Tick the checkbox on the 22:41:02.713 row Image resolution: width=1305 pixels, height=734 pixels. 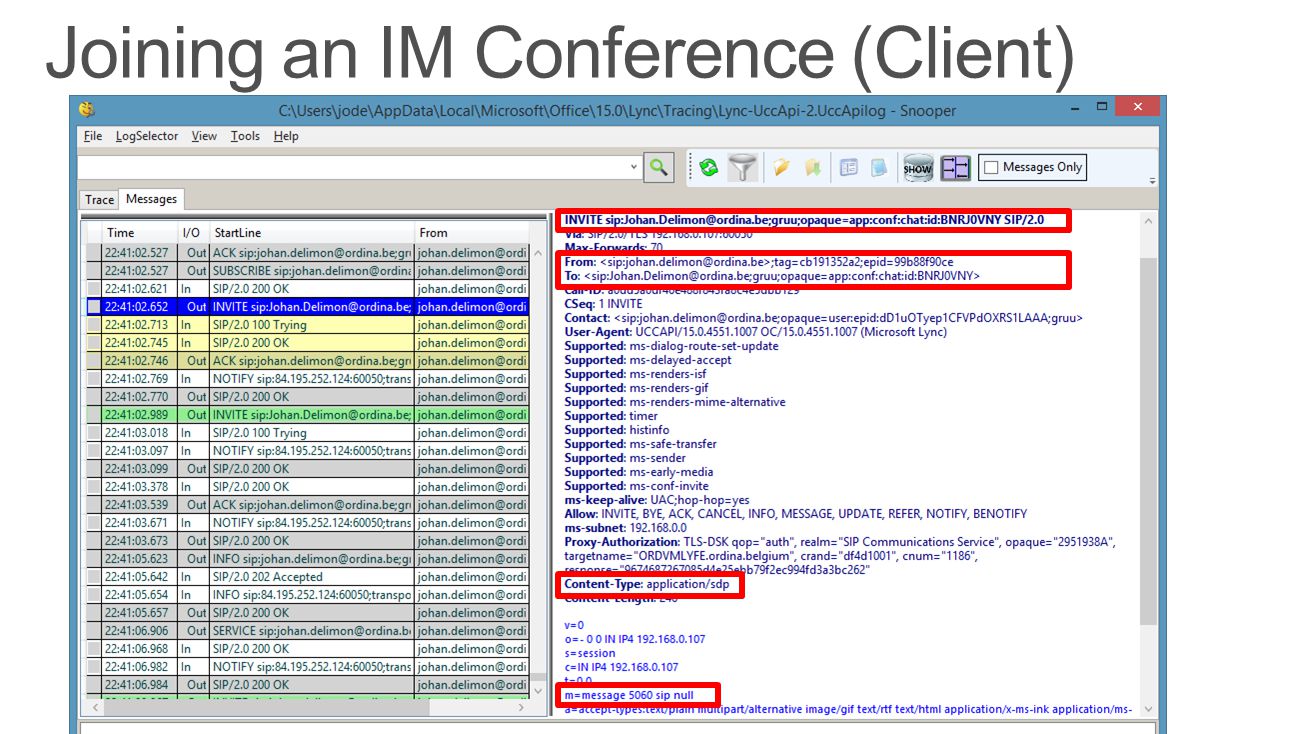click(x=94, y=325)
